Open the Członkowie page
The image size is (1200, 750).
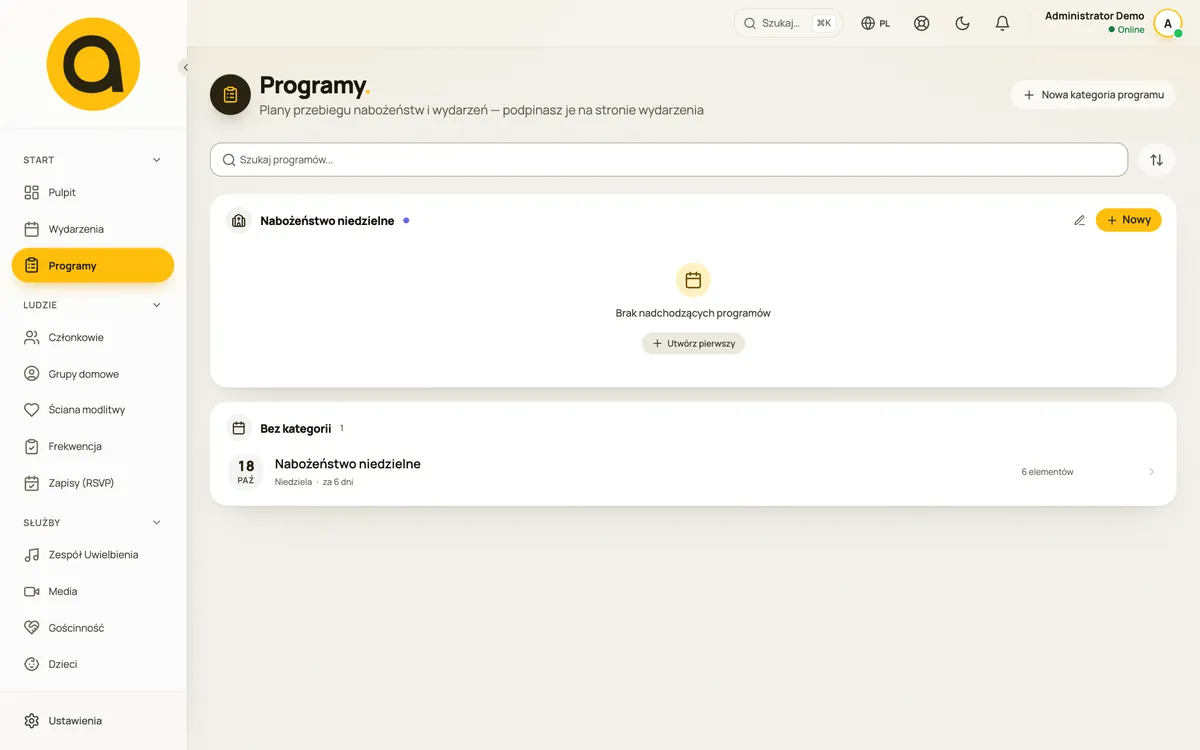tap(93, 337)
